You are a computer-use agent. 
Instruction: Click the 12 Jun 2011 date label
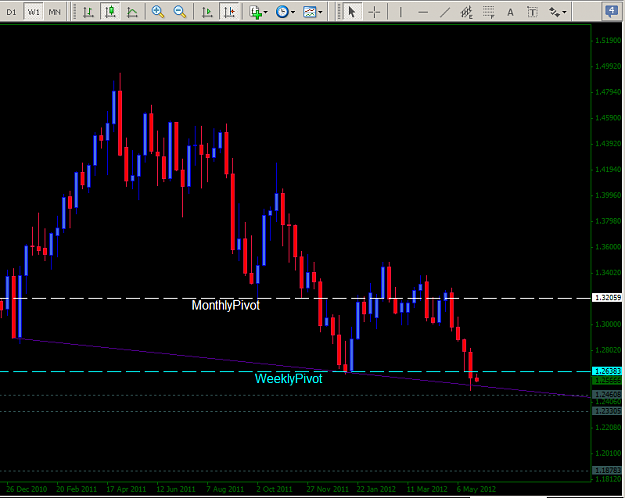tap(176, 489)
